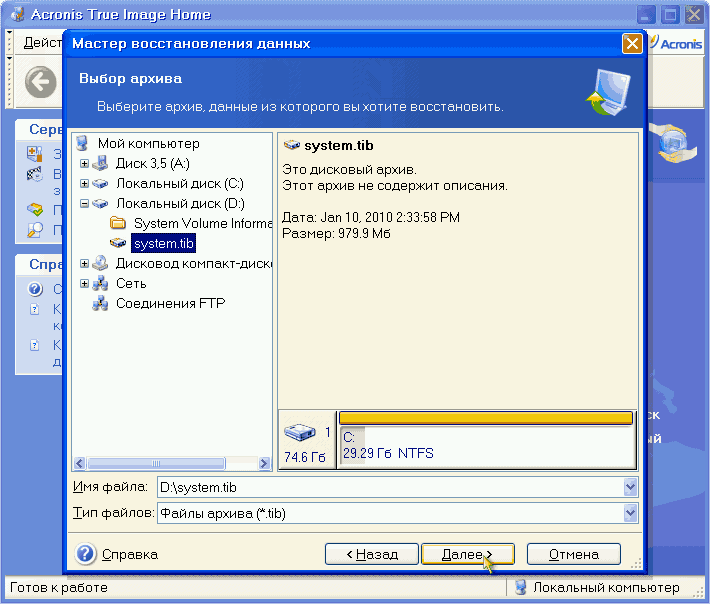Screen dimensions: 710x604
Task: Click the backup icon in the background sidebar
Action: 34,154
